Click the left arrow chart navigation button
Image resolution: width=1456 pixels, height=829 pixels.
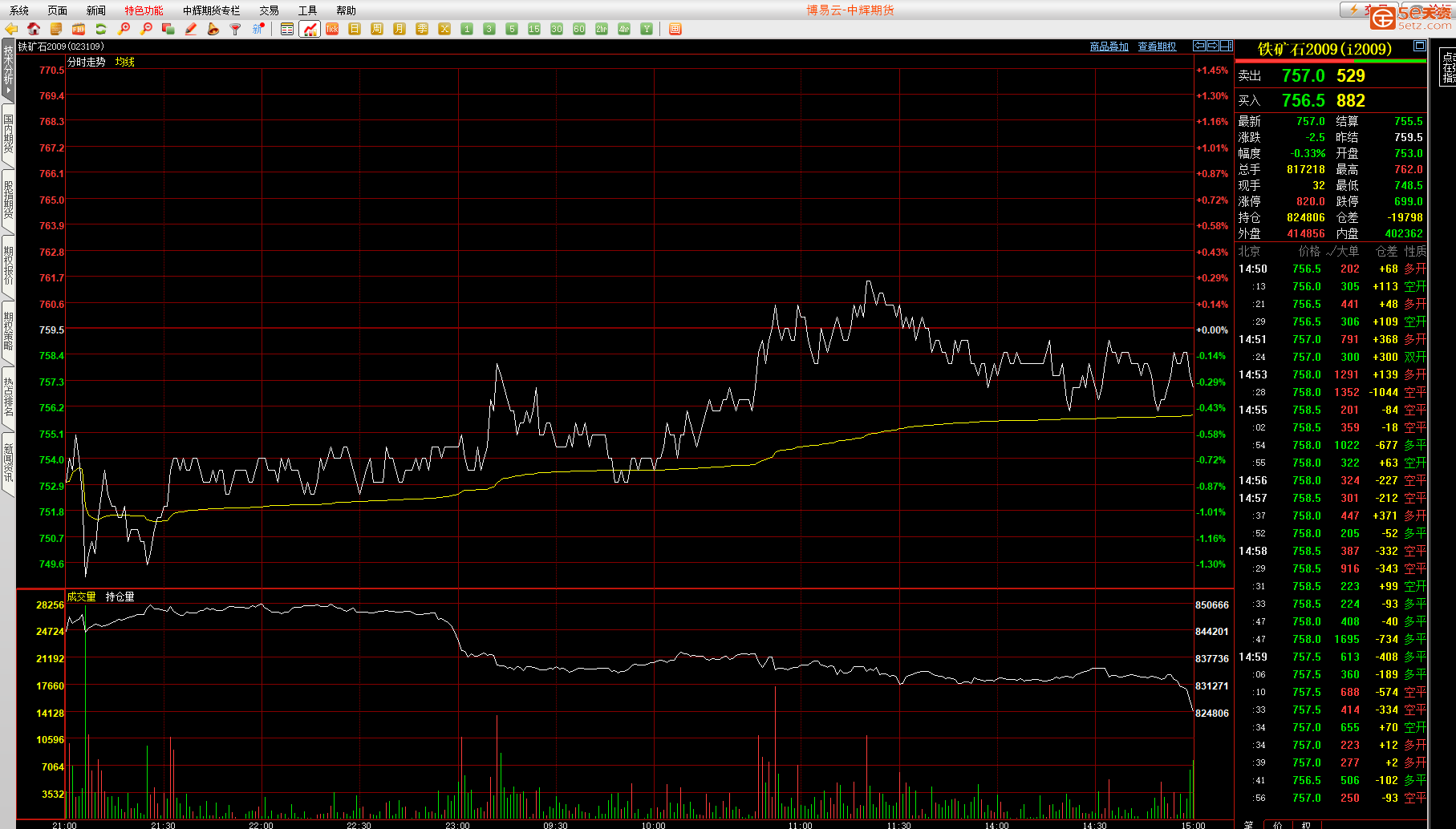(x=1199, y=46)
